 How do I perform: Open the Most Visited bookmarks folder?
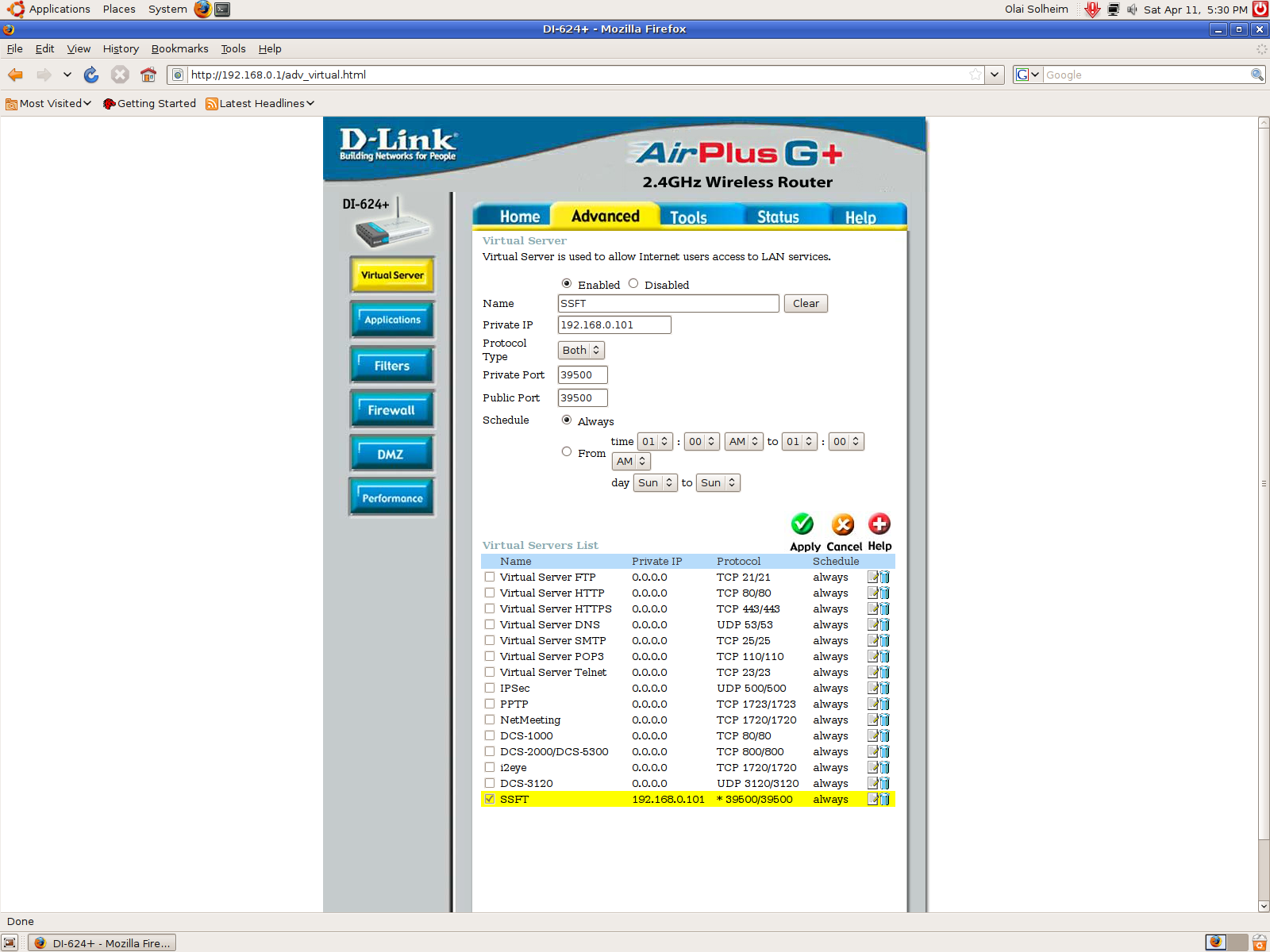click(48, 103)
